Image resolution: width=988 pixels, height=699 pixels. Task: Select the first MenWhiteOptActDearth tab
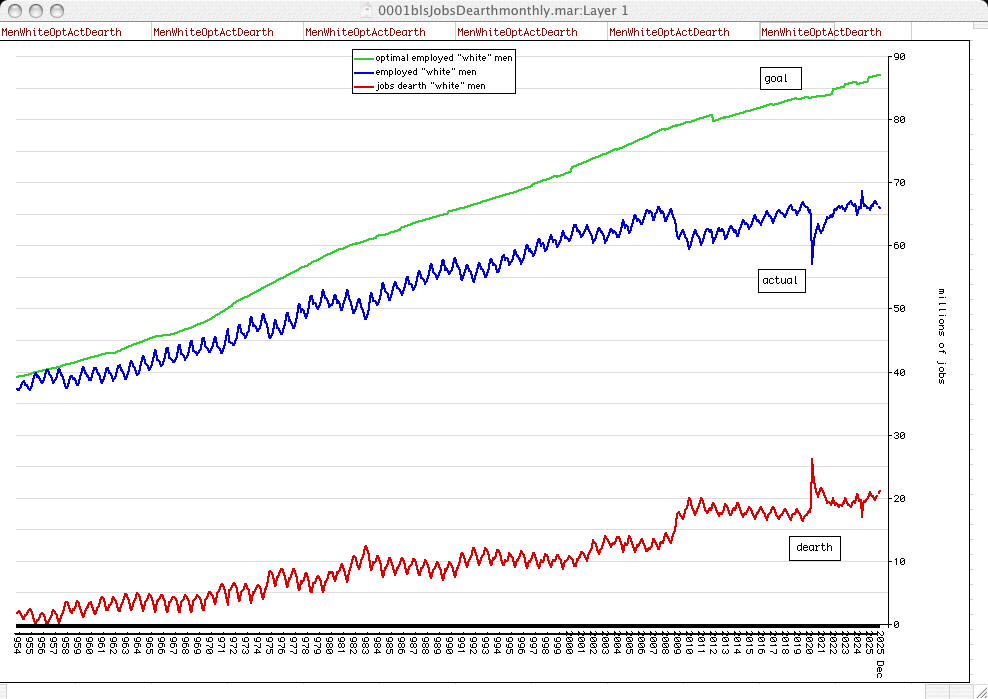click(x=61, y=32)
